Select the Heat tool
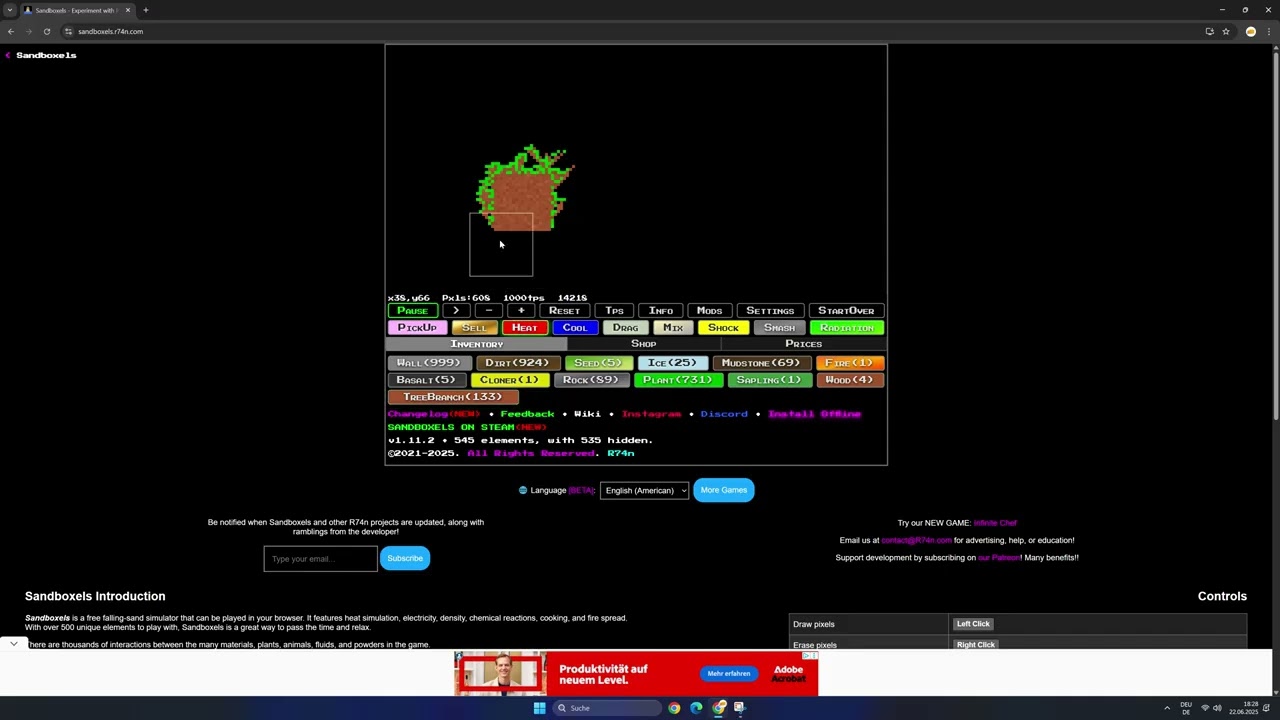Image resolution: width=1280 pixels, height=720 pixels. coord(525,328)
